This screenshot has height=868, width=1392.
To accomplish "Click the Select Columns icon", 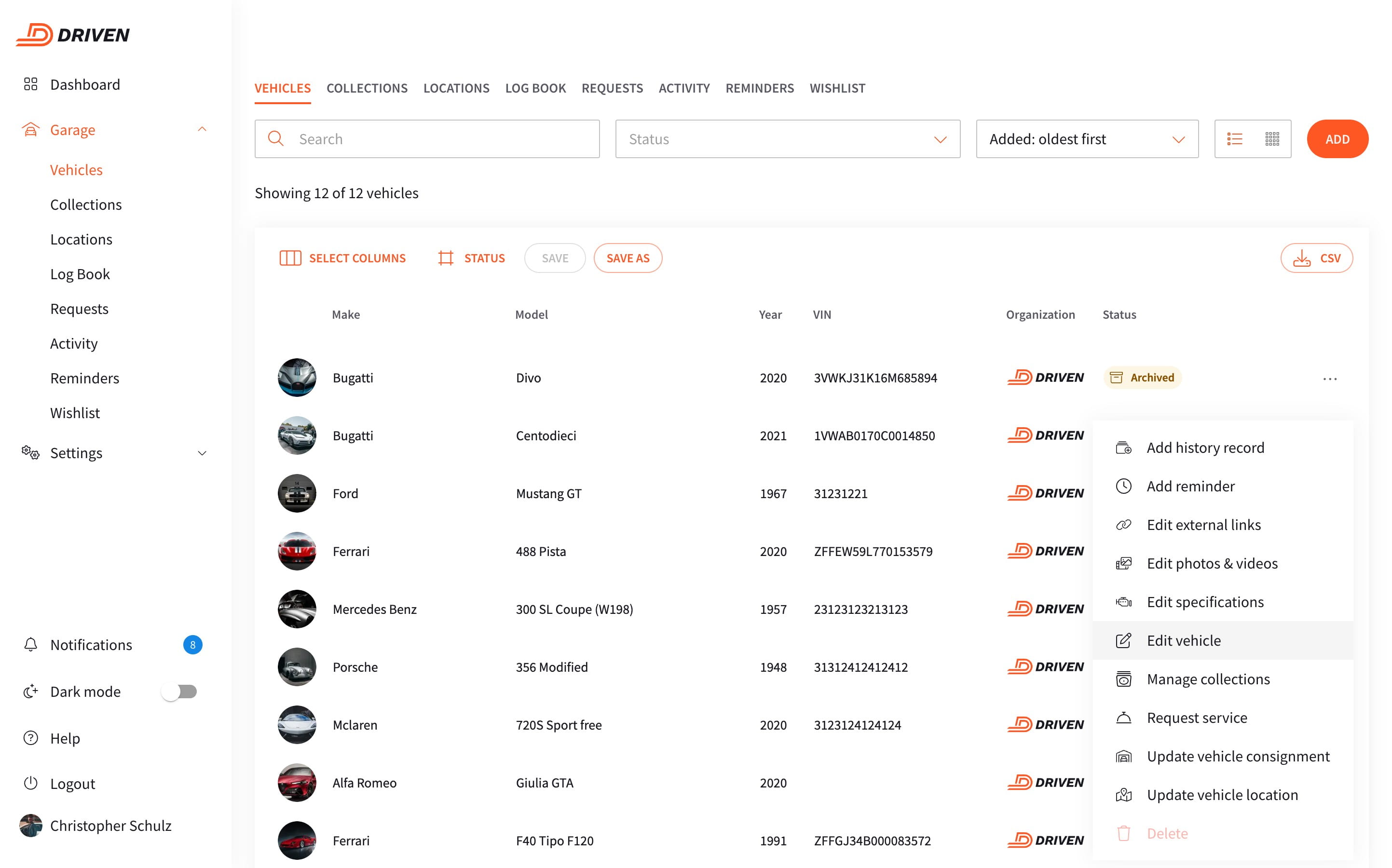I will [x=290, y=258].
